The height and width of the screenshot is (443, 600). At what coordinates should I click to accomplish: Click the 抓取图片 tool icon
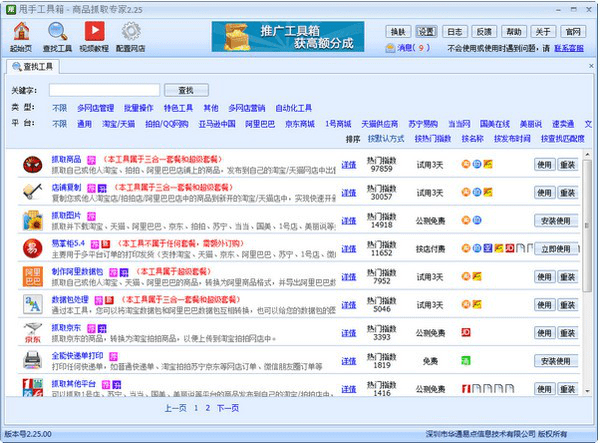coord(33,220)
